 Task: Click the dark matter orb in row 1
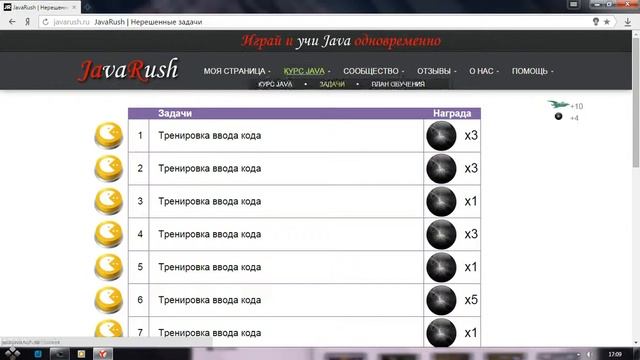point(441,136)
